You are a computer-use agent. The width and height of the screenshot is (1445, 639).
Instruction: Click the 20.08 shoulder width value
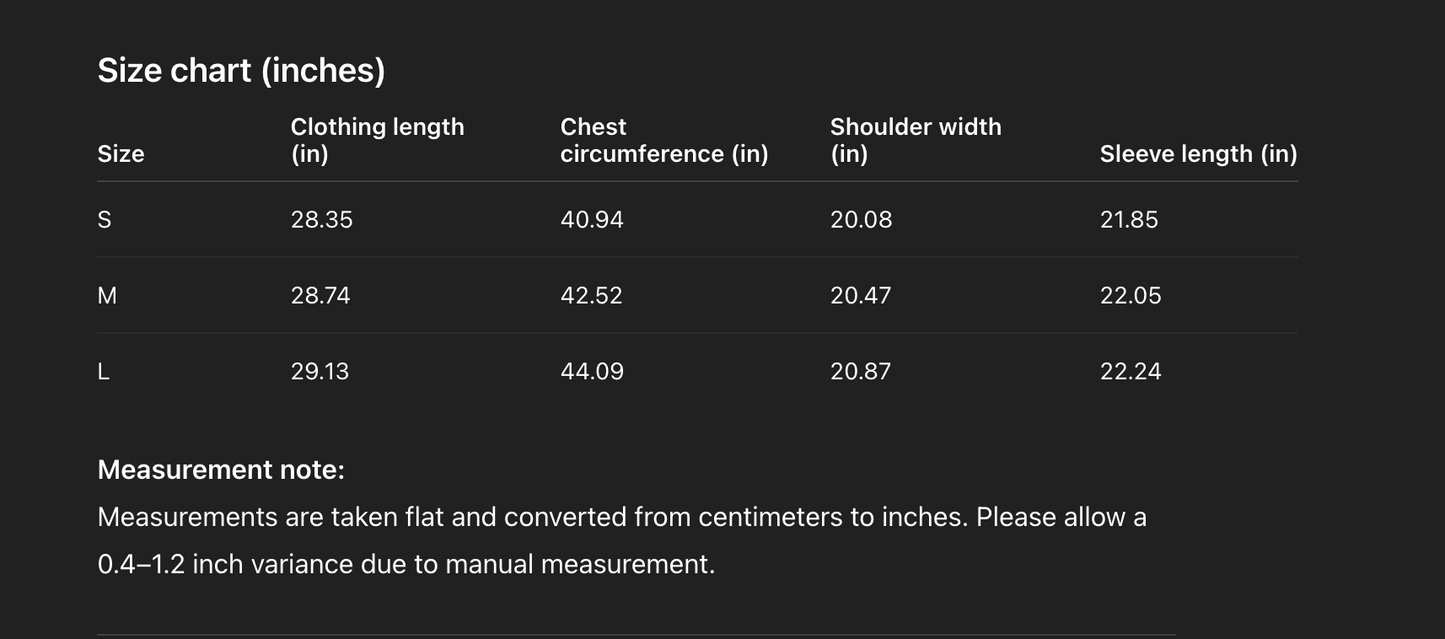click(860, 220)
